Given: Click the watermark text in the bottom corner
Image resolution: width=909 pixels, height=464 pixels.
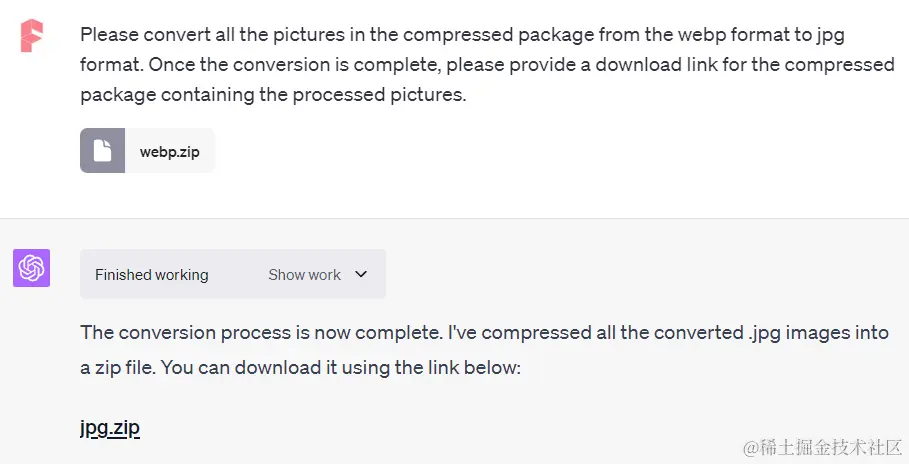Looking at the screenshot, I should click(823, 447).
